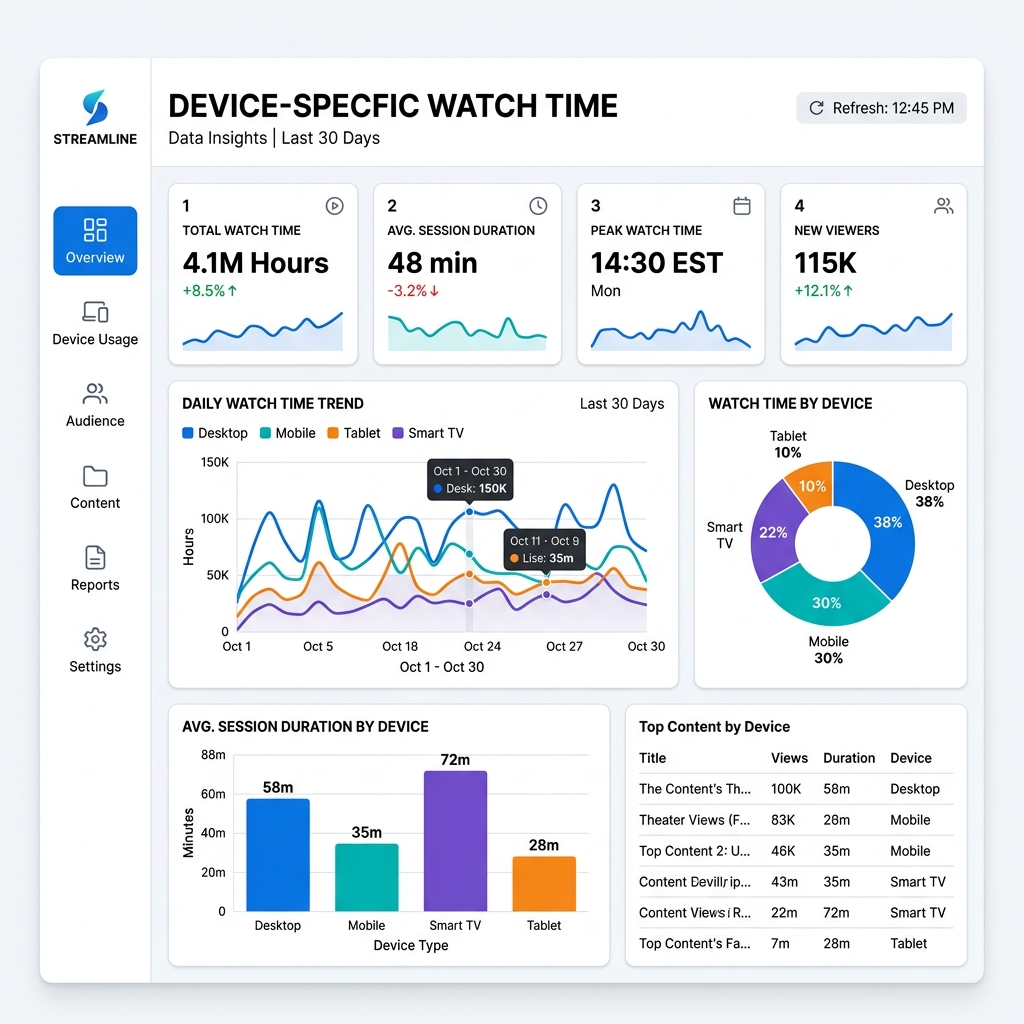The height and width of the screenshot is (1024, 1024).
Task: Click the play icon on Total Watch Time card
Action: click(334, 206)
